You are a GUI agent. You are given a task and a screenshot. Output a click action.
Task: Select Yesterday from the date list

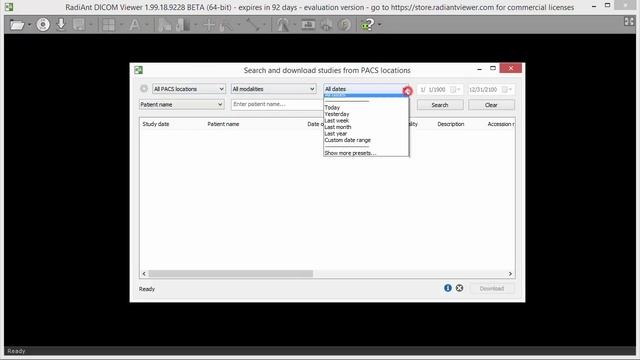pos(337,114)
